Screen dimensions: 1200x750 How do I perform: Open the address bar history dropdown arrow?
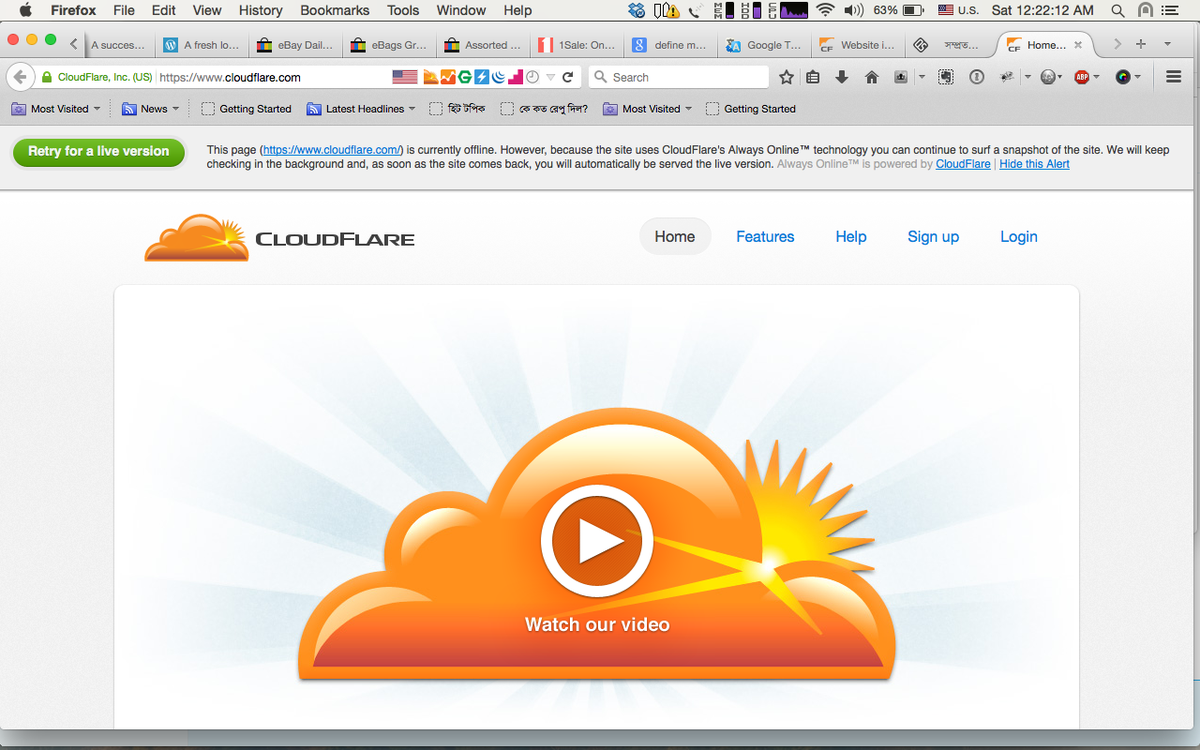pyautogui.click(x=550, y=77)
